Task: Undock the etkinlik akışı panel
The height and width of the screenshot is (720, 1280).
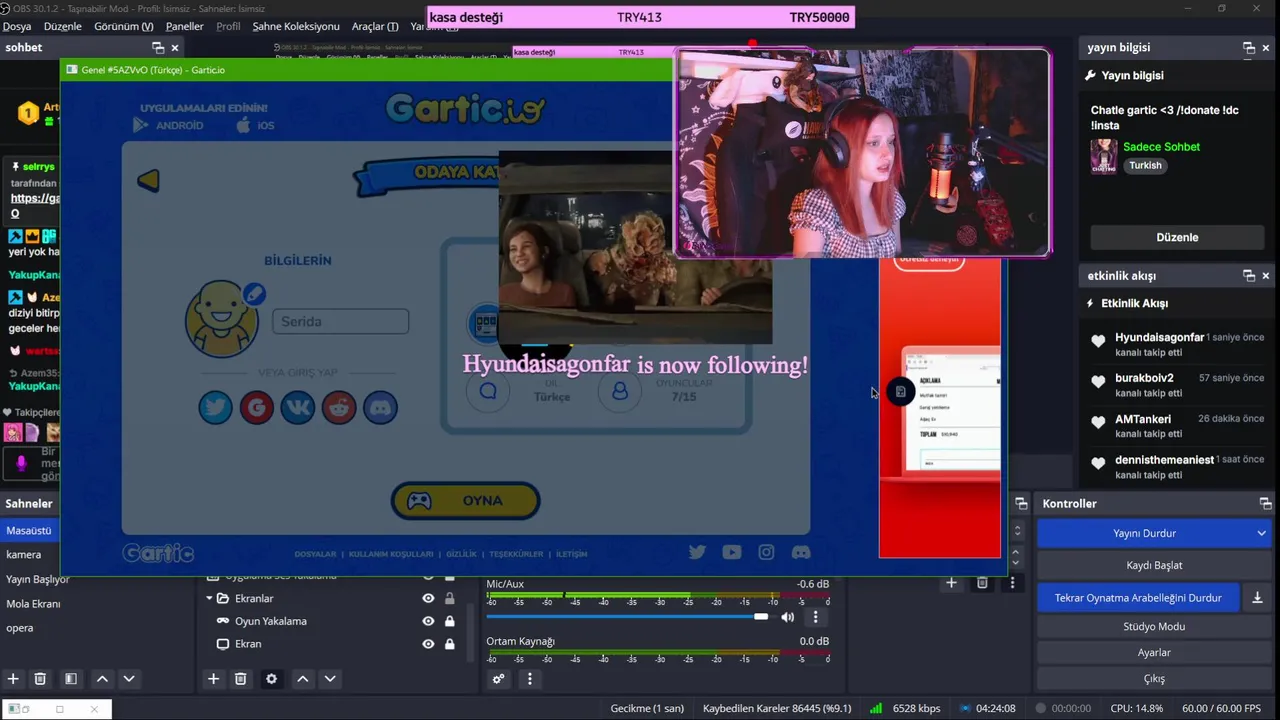Action: click(1249, 276)
